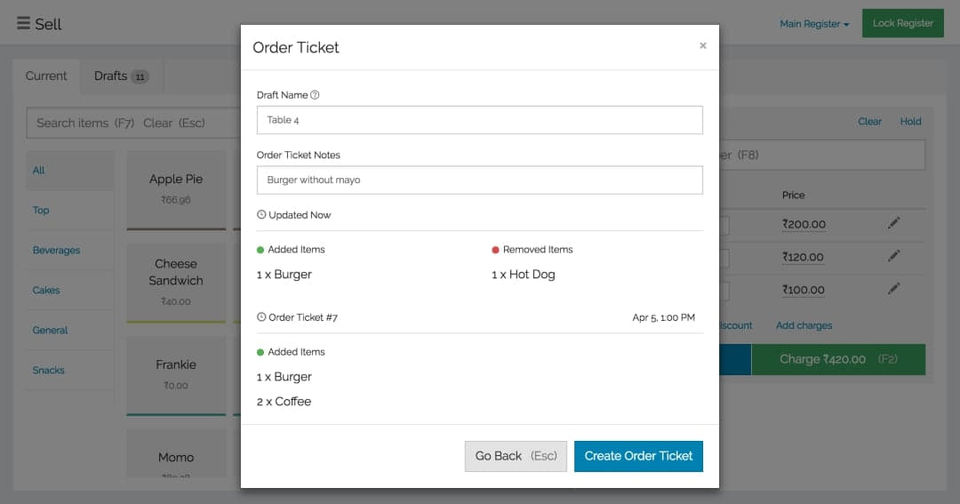Focus the Draft Name input field

tap(480, 120)
